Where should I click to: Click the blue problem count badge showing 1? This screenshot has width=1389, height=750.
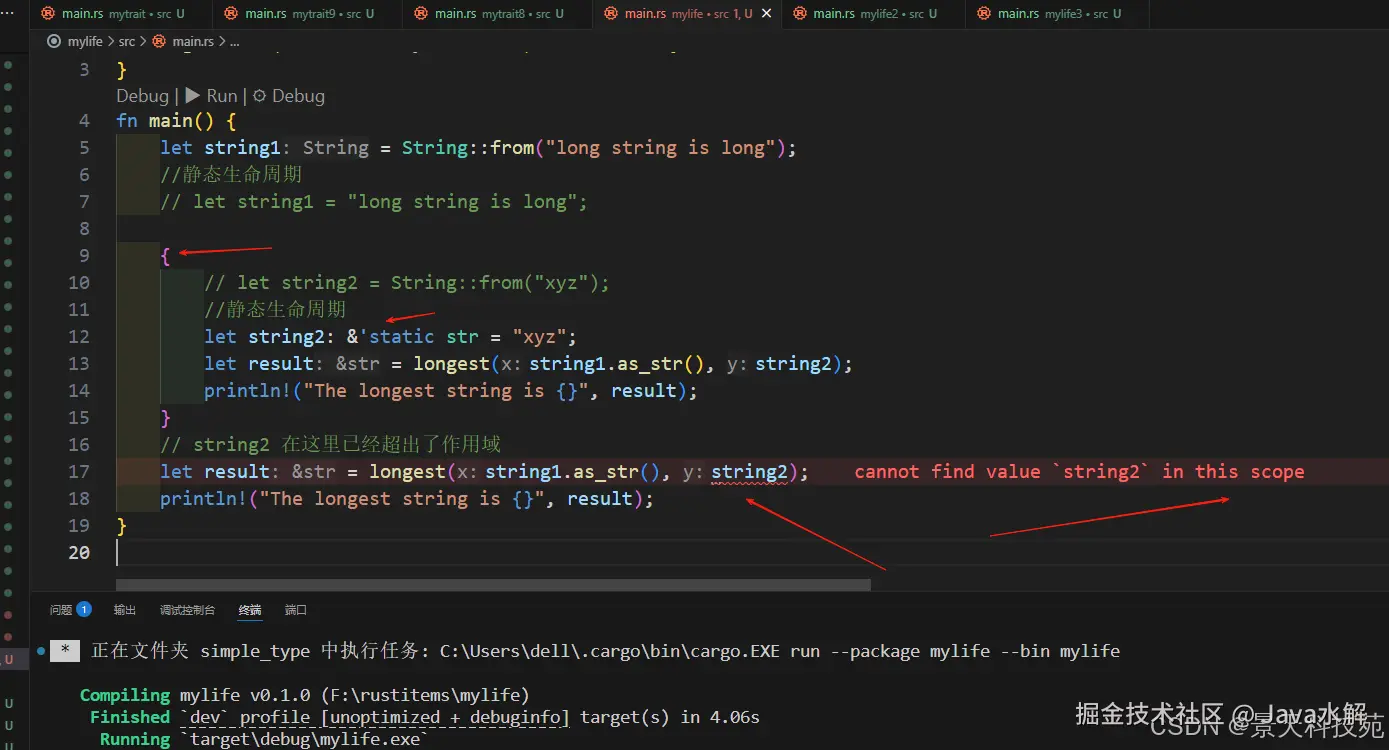coord(84,609)
